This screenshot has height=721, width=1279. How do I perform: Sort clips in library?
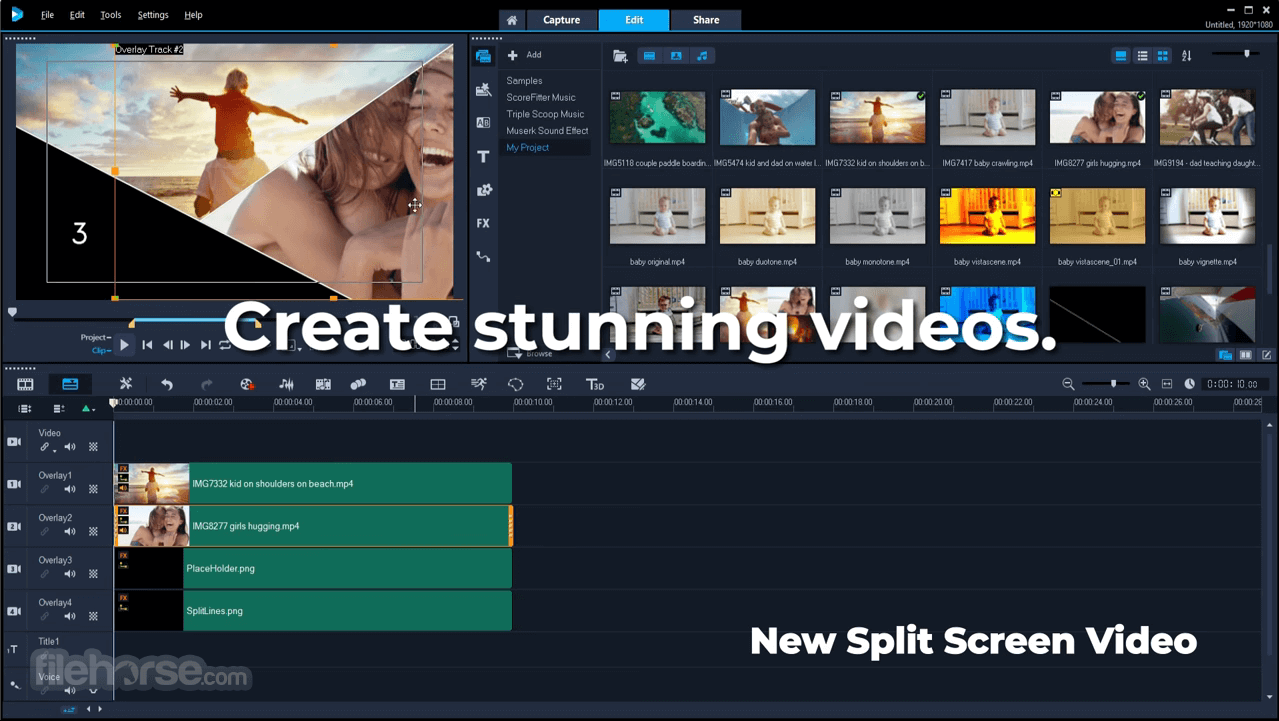click(1187, 56)
